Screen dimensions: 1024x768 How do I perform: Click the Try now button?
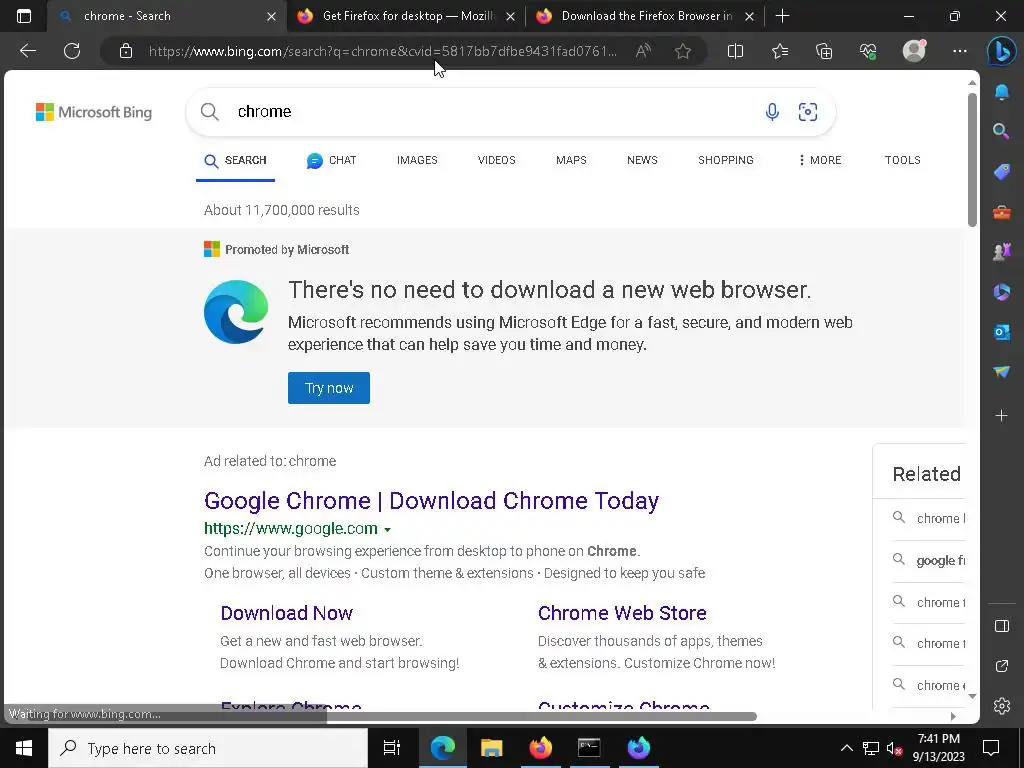(328, 388)
